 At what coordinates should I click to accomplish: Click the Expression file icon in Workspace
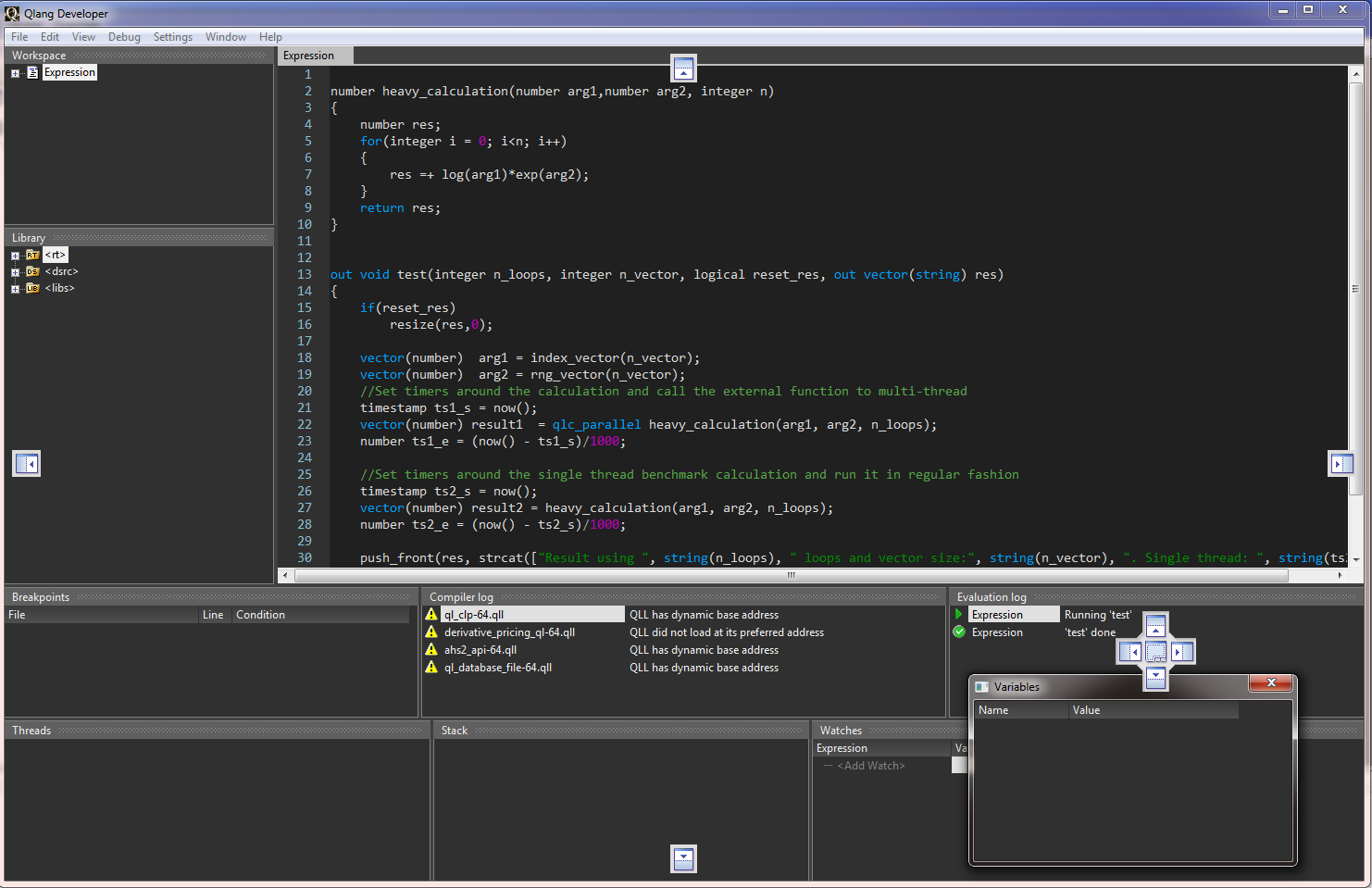click(x=32, y=72)
